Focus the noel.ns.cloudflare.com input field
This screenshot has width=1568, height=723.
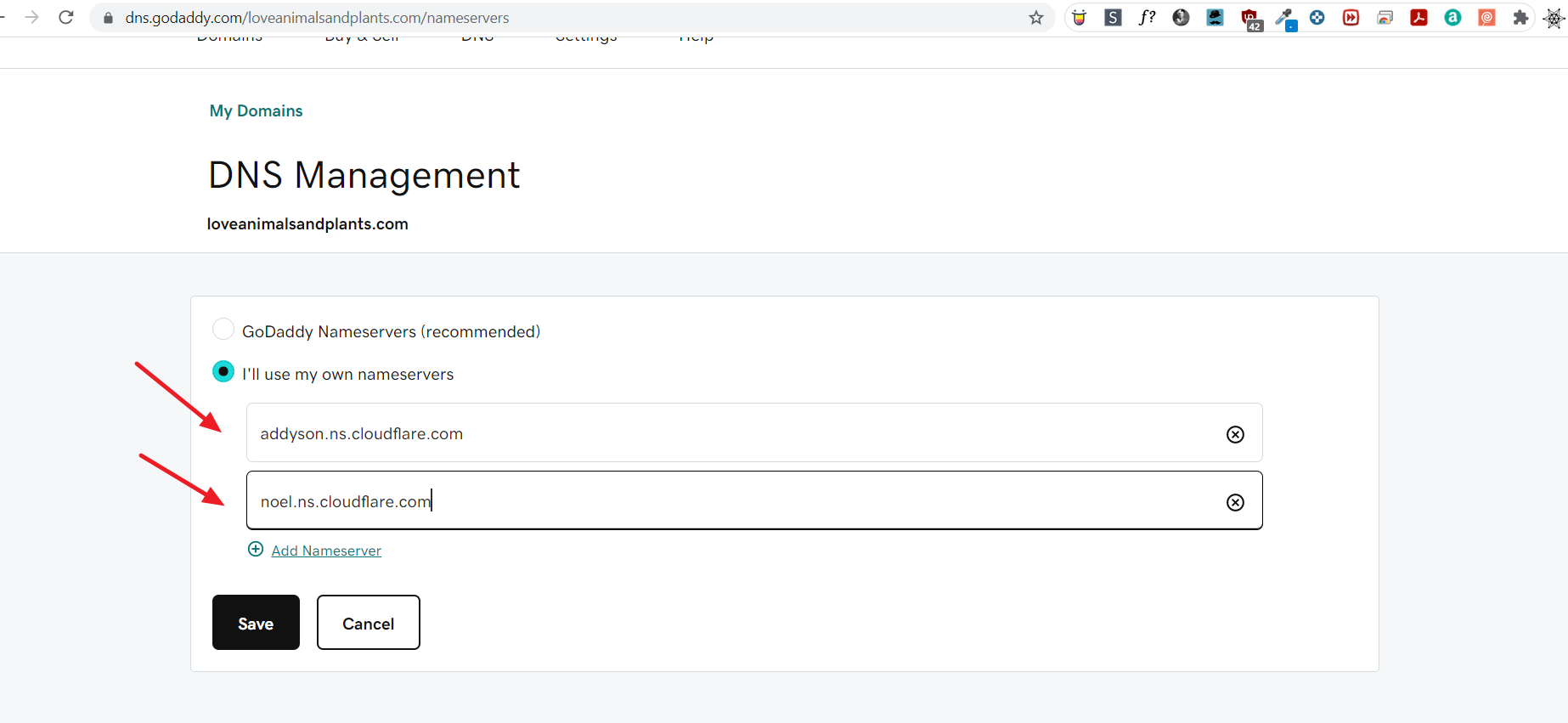click(754, 500)
